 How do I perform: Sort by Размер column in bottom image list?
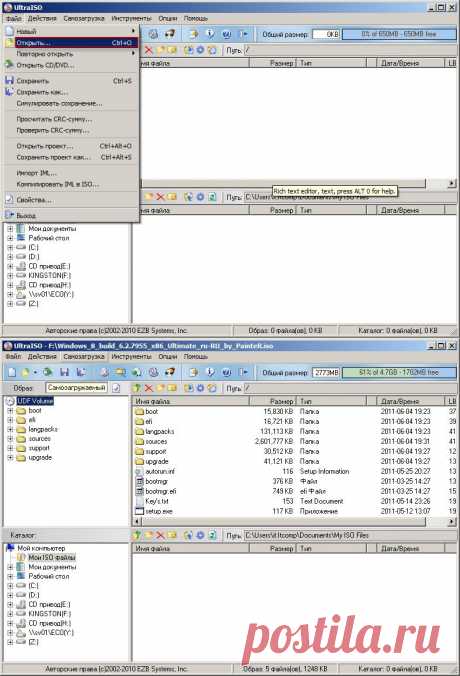pos(273,401)
